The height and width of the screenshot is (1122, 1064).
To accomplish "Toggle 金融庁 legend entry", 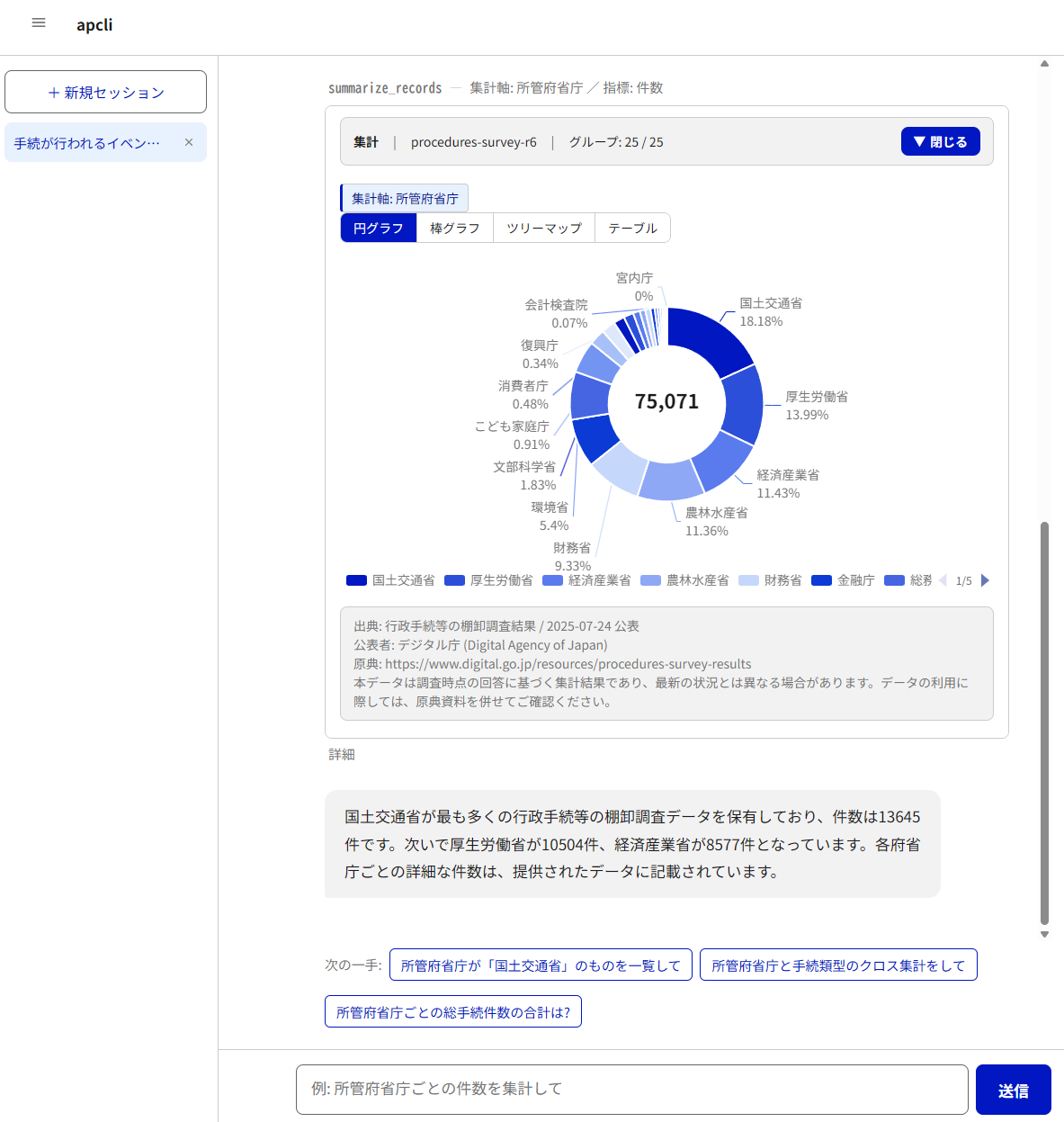I will click(x=843, y=580).
